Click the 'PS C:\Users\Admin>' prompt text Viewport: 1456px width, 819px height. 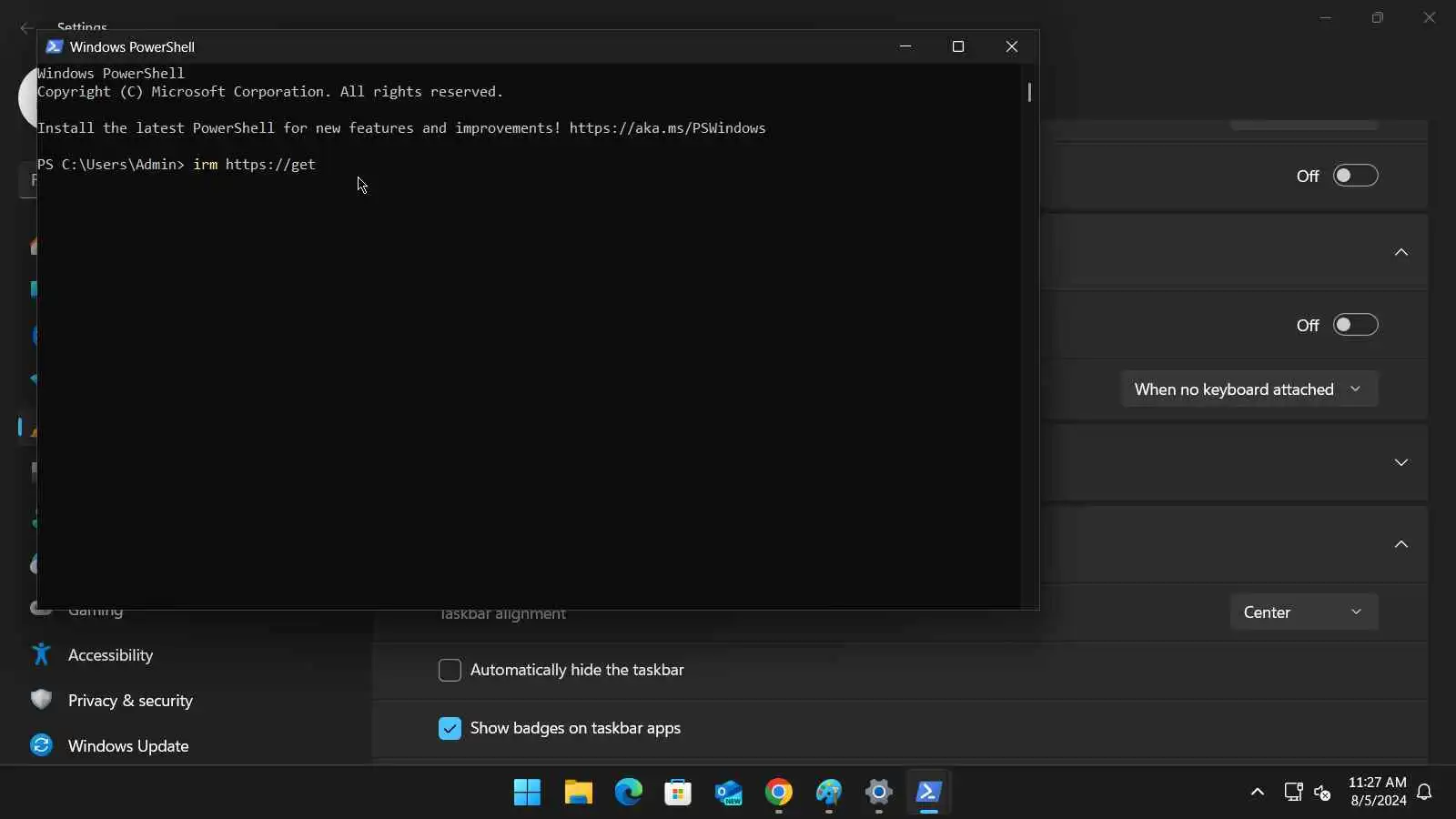(x=111, y=165)
